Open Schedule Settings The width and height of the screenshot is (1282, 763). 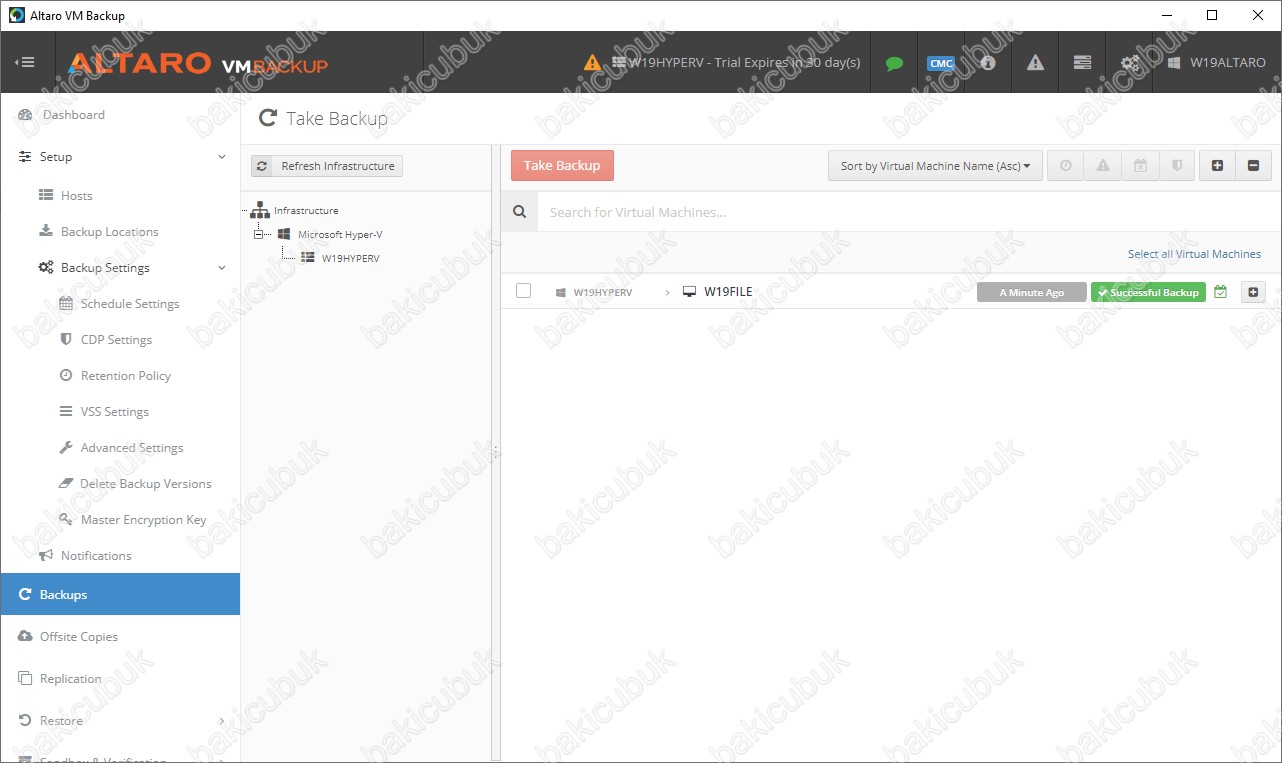130,304
